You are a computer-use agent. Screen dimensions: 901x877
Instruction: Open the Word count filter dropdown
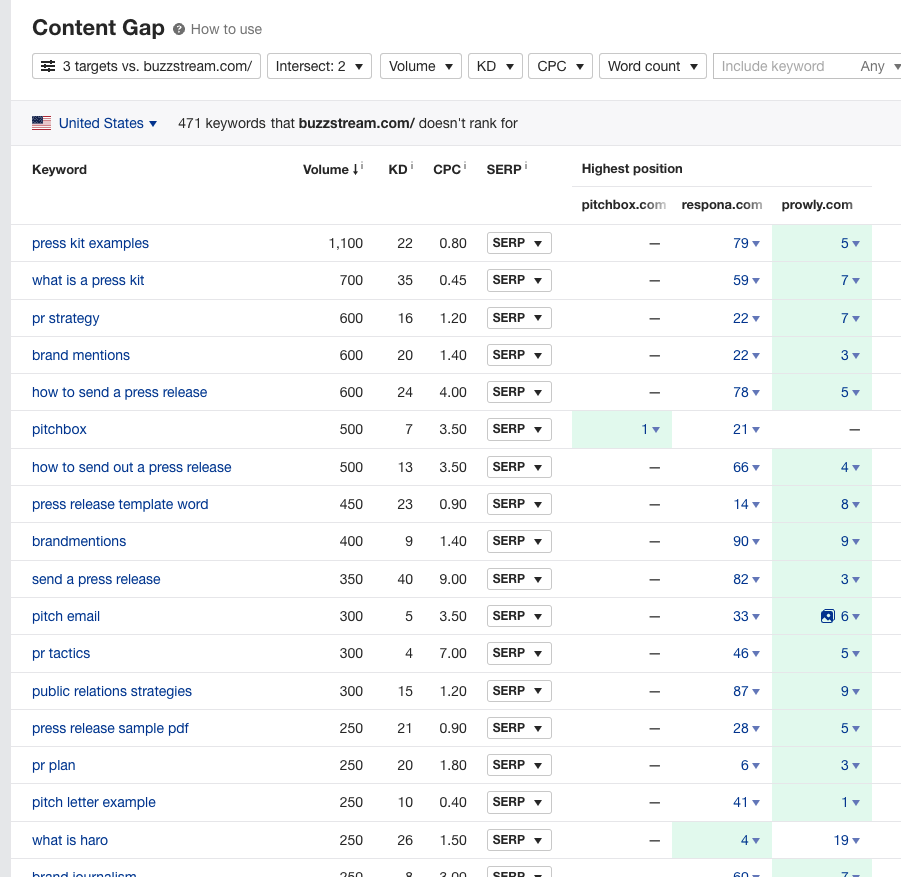pos(653,66)
